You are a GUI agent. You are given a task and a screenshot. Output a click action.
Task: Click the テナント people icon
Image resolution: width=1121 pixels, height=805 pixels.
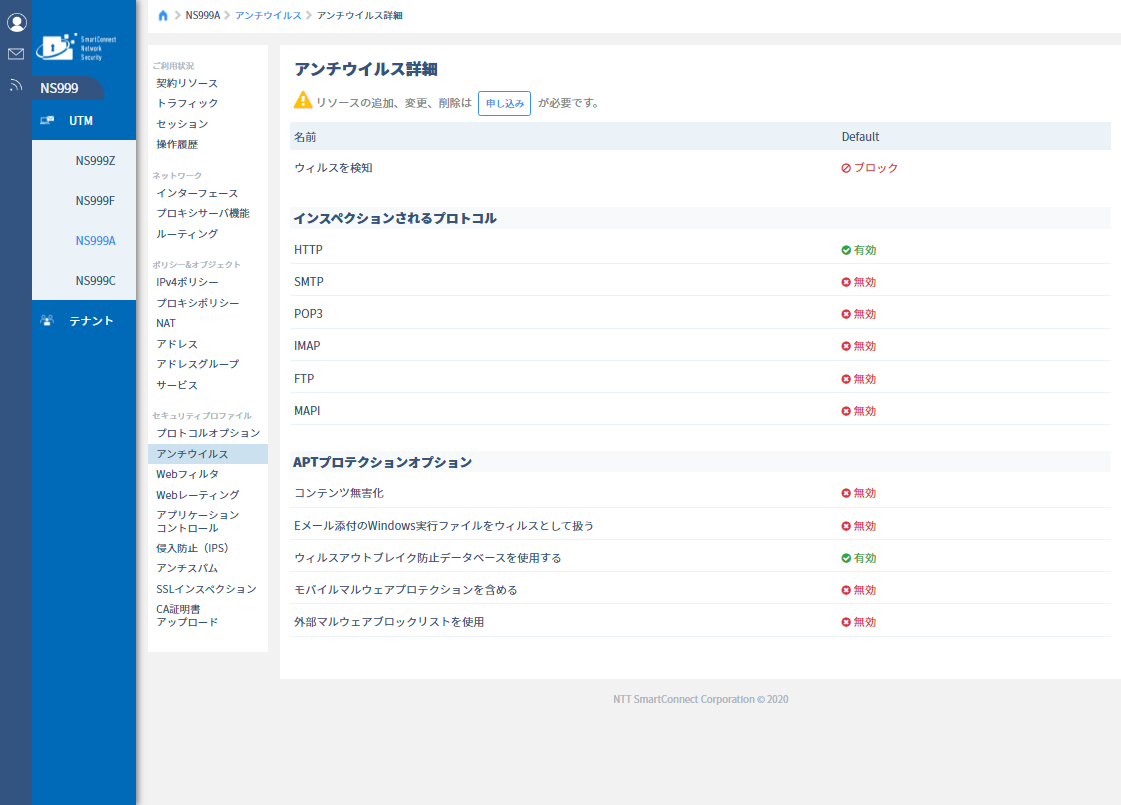(x=47, y=320)
